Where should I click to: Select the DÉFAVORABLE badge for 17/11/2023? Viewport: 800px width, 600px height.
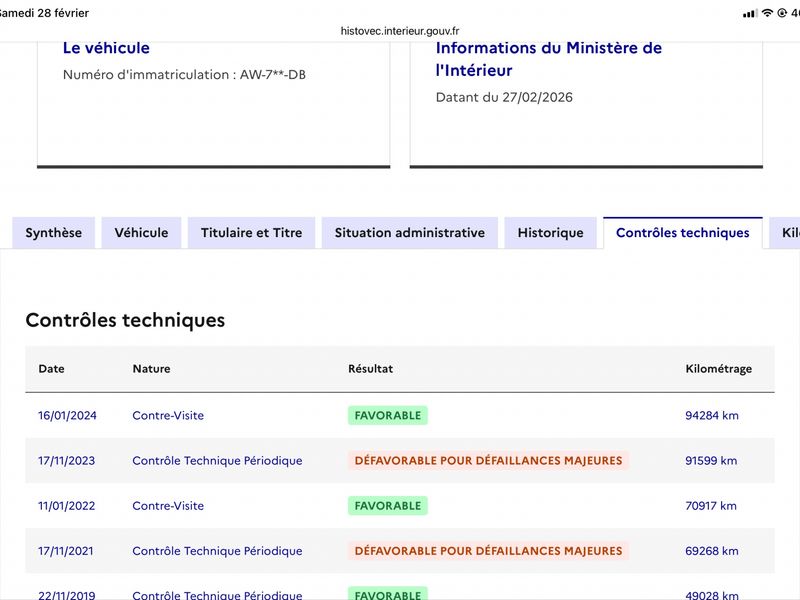(x=488, y=461)
